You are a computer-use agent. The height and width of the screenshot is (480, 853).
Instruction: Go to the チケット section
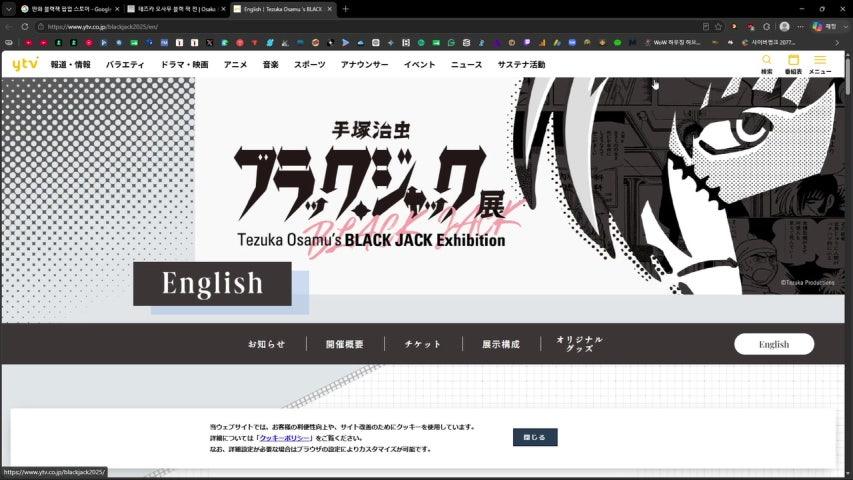(x=423, y=344)
